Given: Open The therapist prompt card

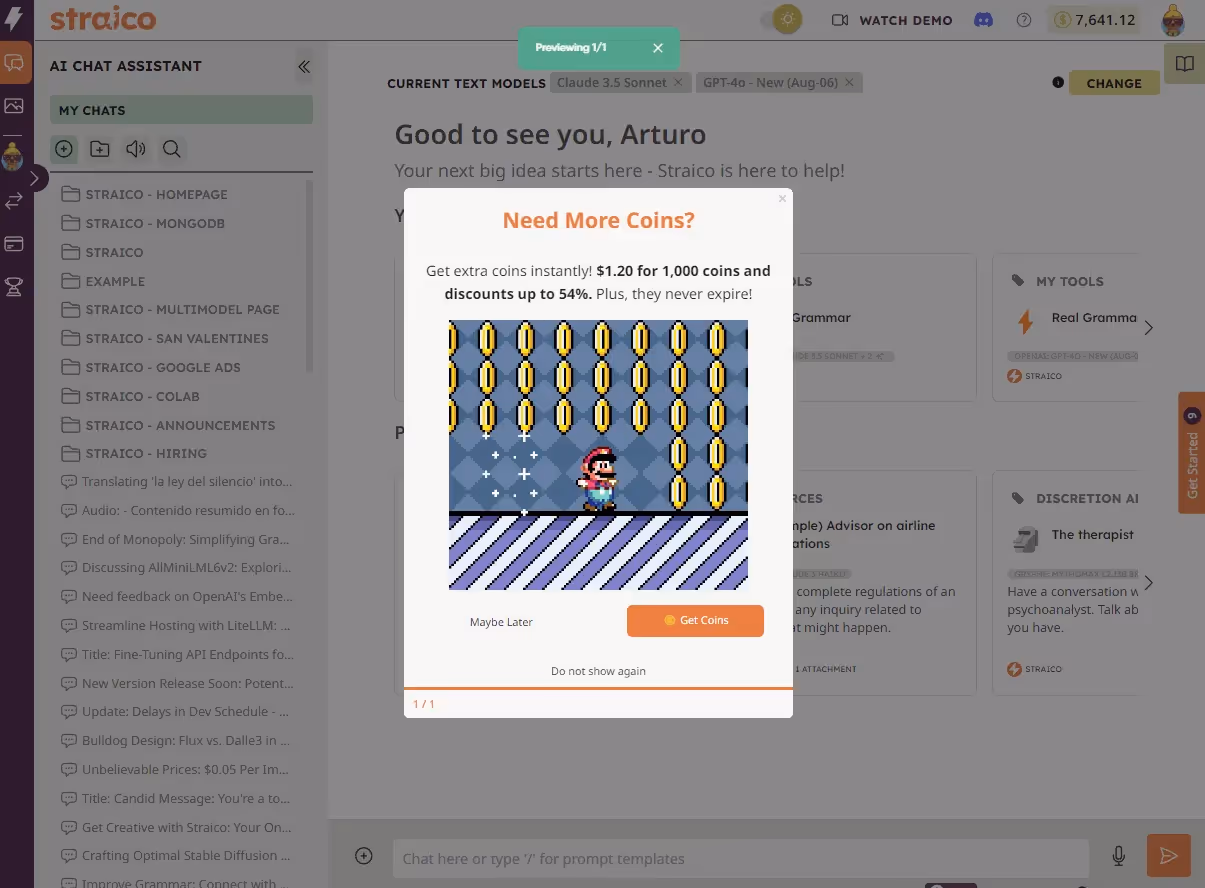Looking at the screenshot, I should point(1066,583).
